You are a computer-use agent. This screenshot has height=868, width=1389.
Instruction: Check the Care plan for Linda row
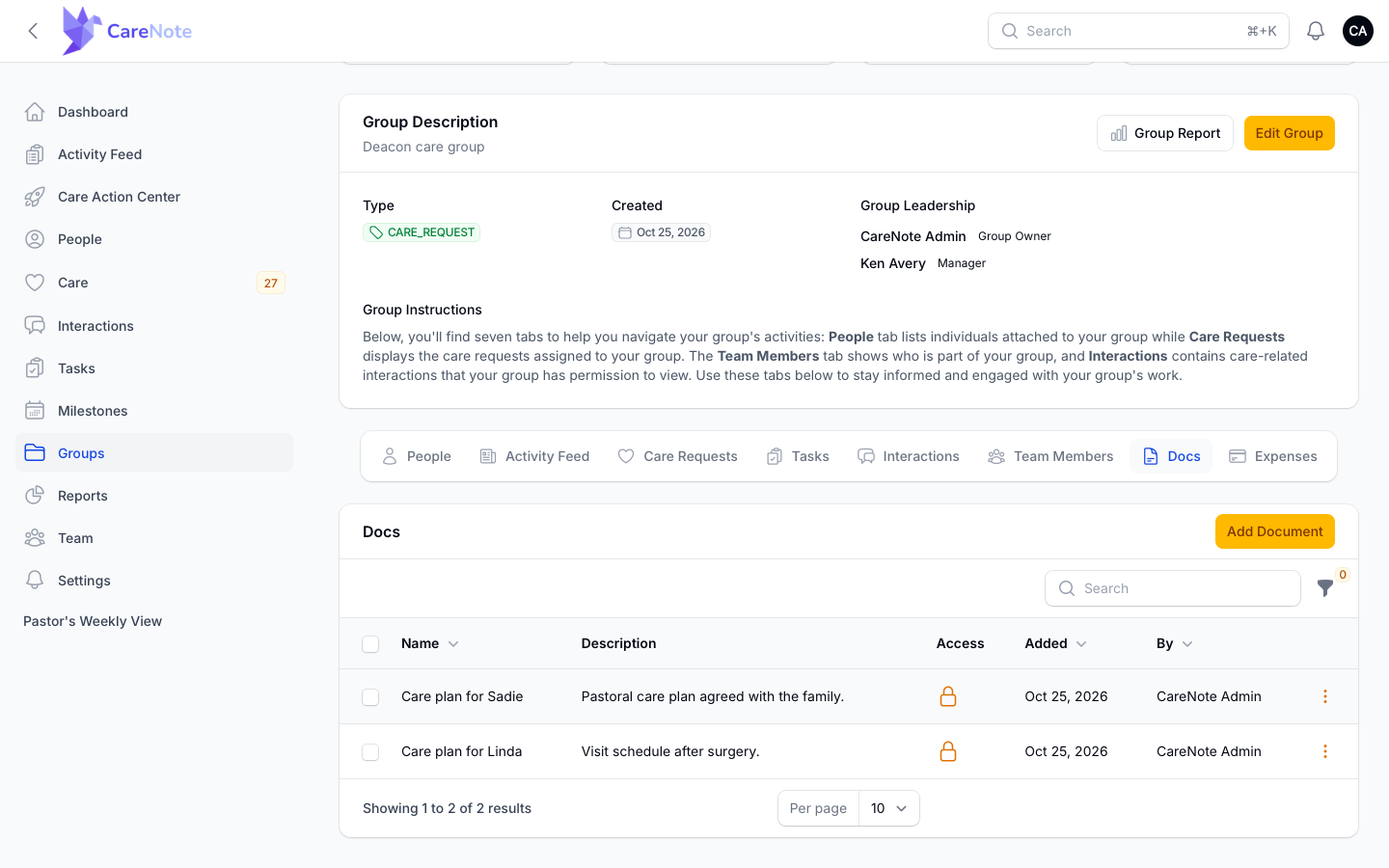coord(370,752)
